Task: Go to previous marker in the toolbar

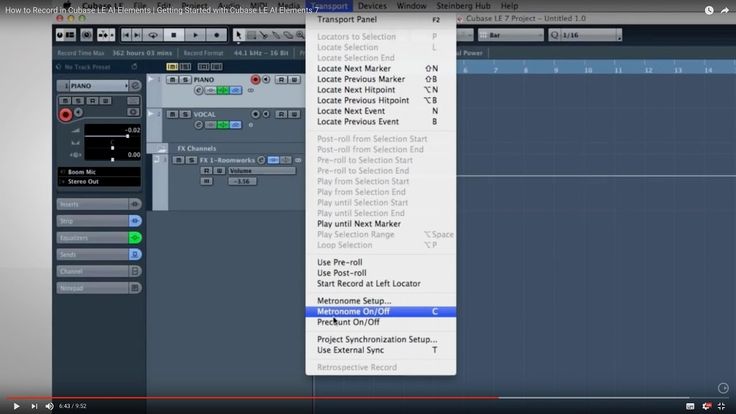Action: [x=126, y=35]
